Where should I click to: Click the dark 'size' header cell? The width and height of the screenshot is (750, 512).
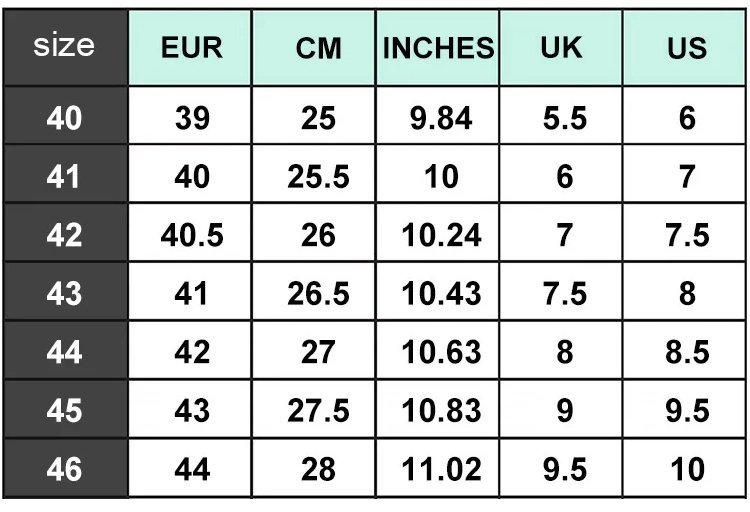pos(64,46)
